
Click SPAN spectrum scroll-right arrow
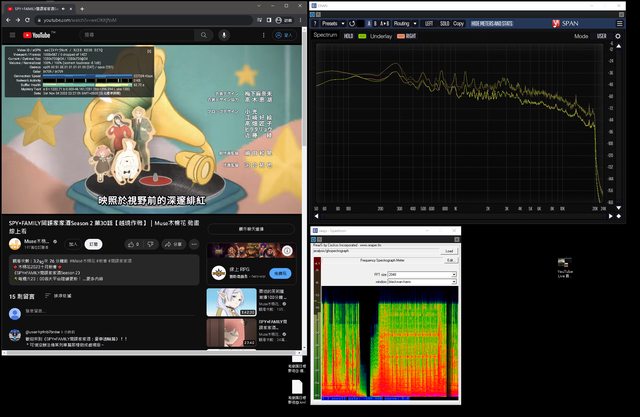[611, 216]
